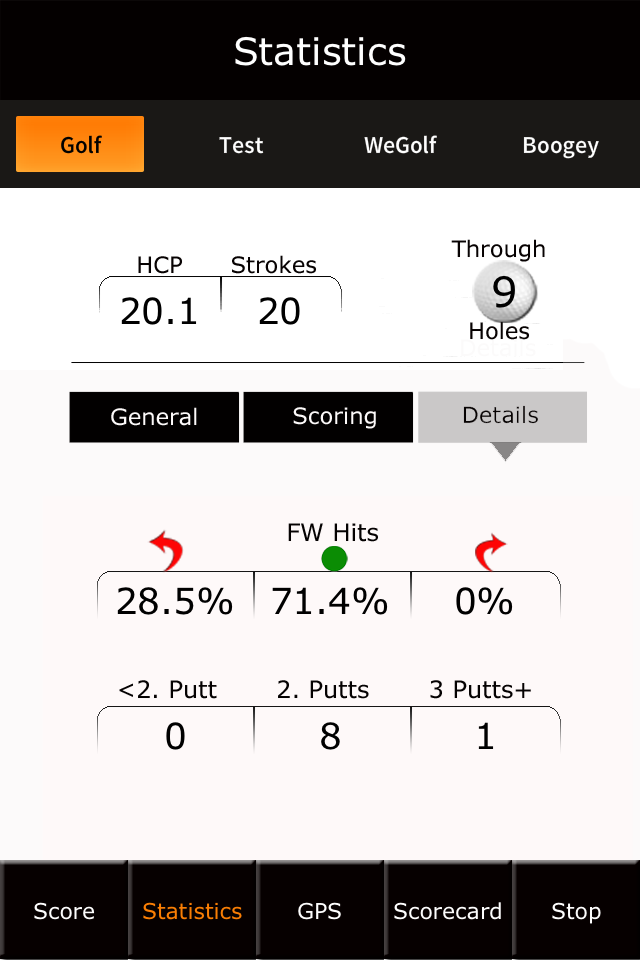This screenshot has height=960, width=640.
Task: Open the Scoring statistics section
Action: tap(328, 417)
